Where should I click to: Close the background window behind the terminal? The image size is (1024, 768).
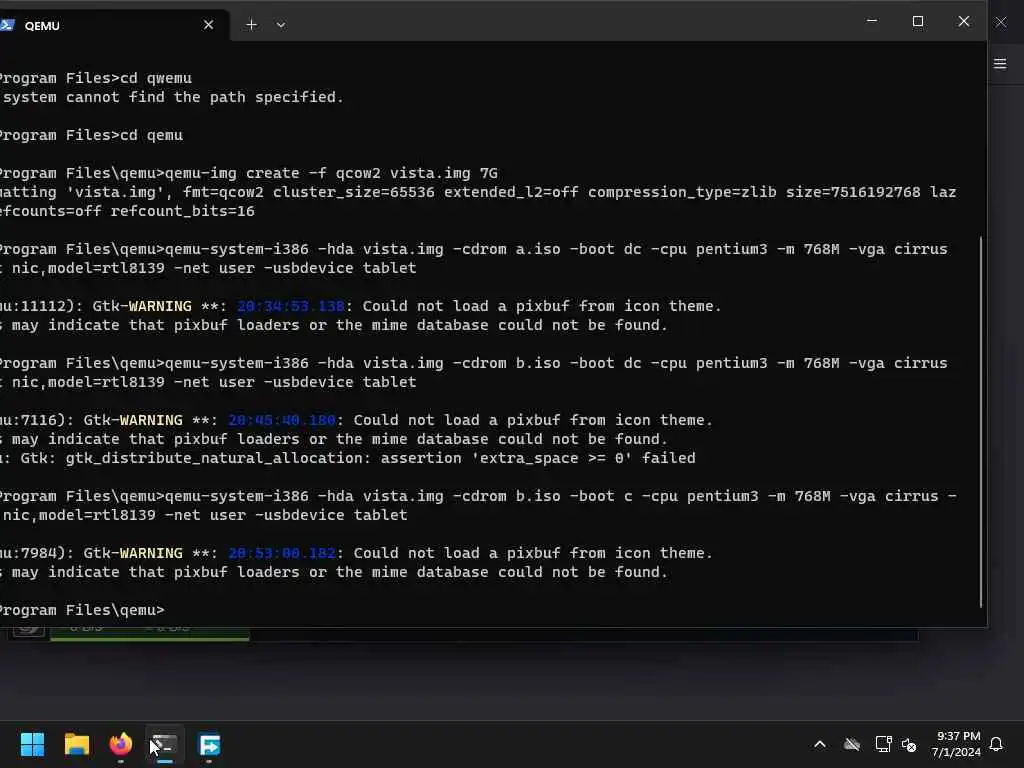[1001, 22]
